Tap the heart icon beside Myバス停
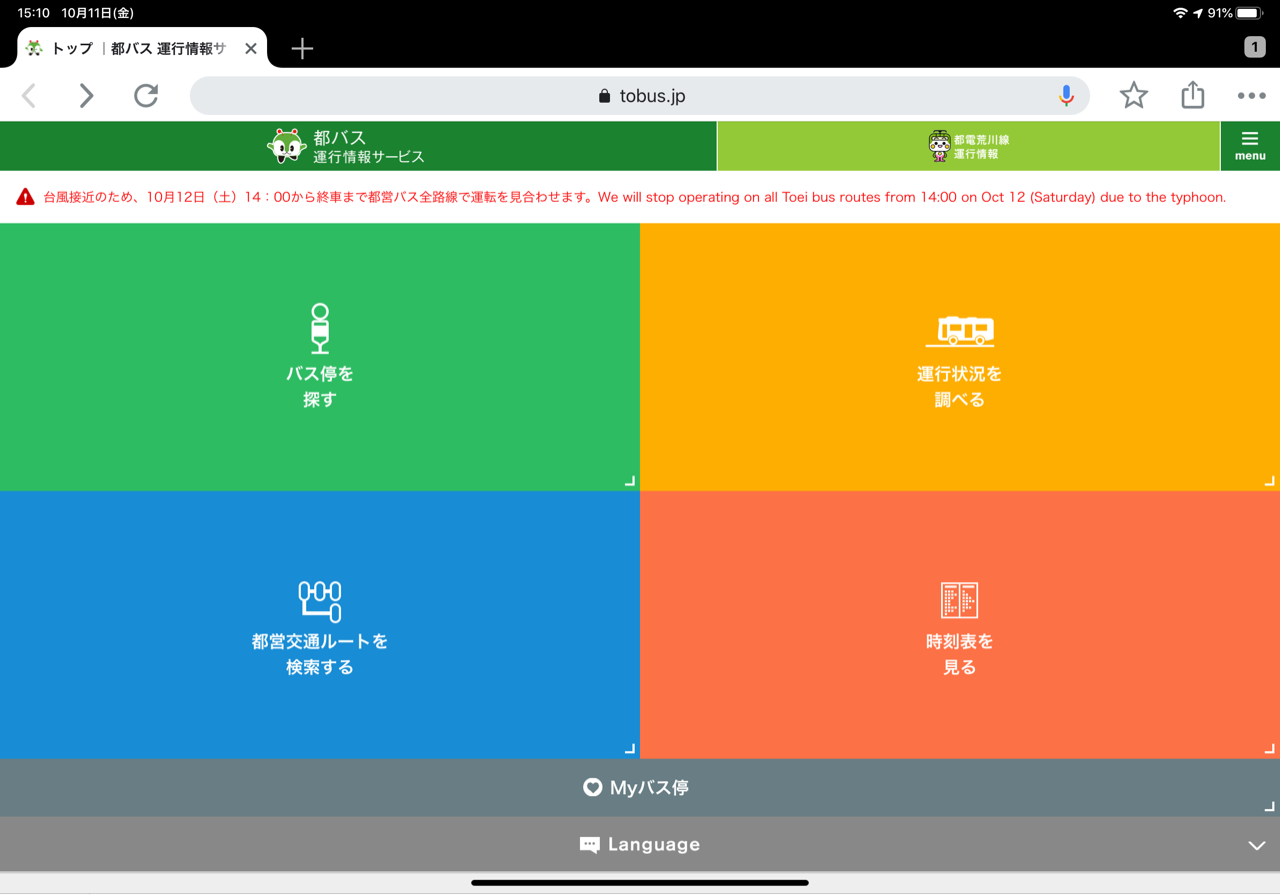The image size is (1280, 895). point(593,788)
